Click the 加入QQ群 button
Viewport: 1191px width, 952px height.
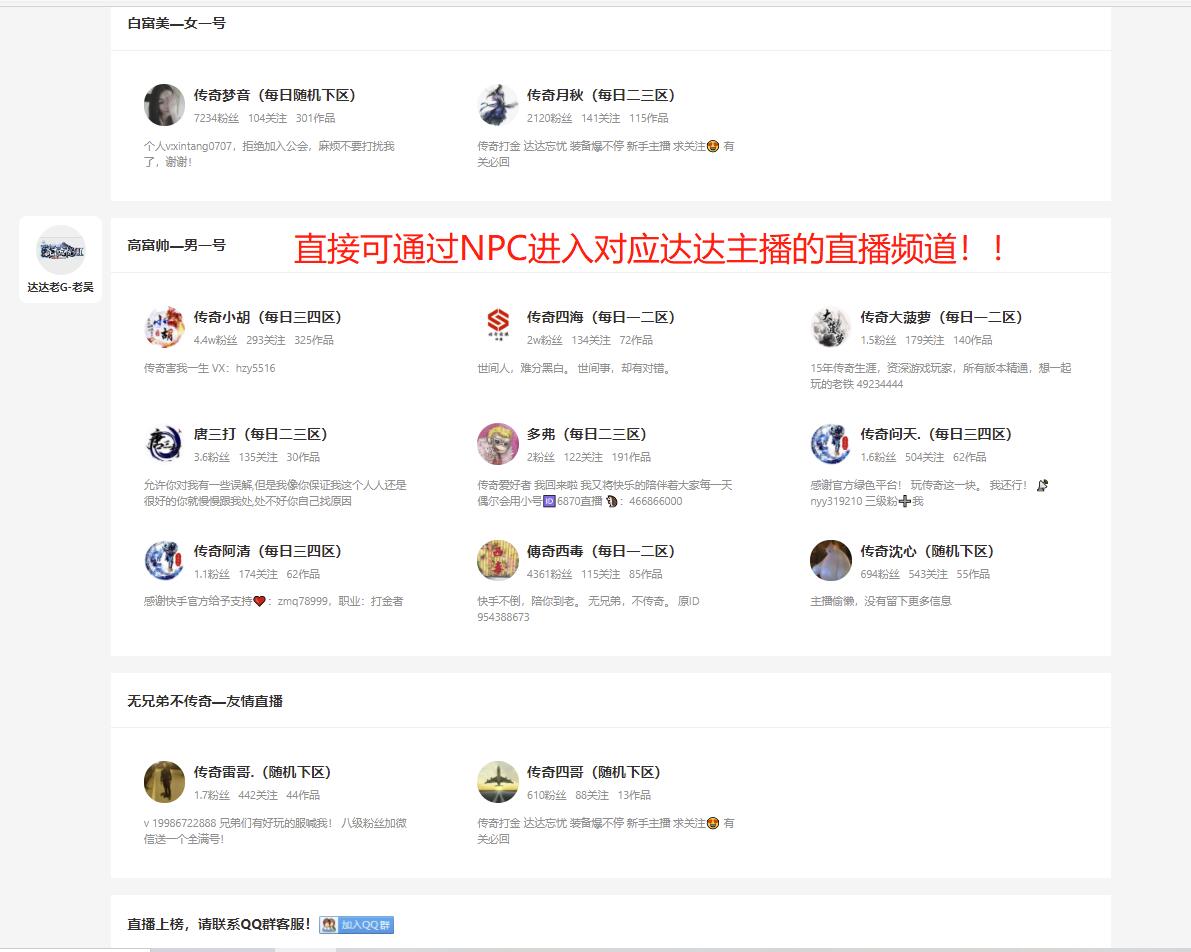[x=356, y=925]
